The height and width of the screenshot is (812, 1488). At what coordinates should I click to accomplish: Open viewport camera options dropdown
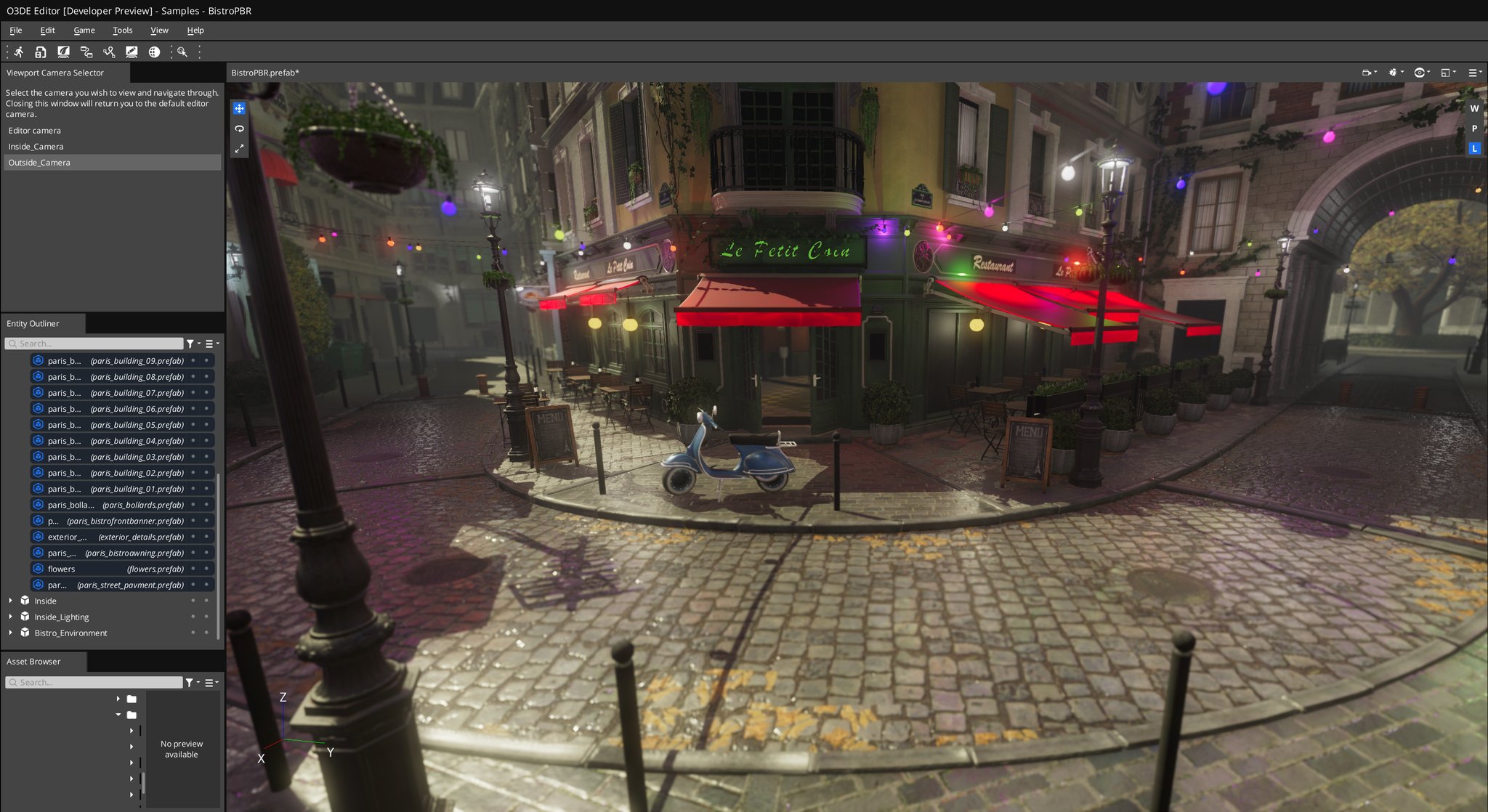coord(1369,73)
